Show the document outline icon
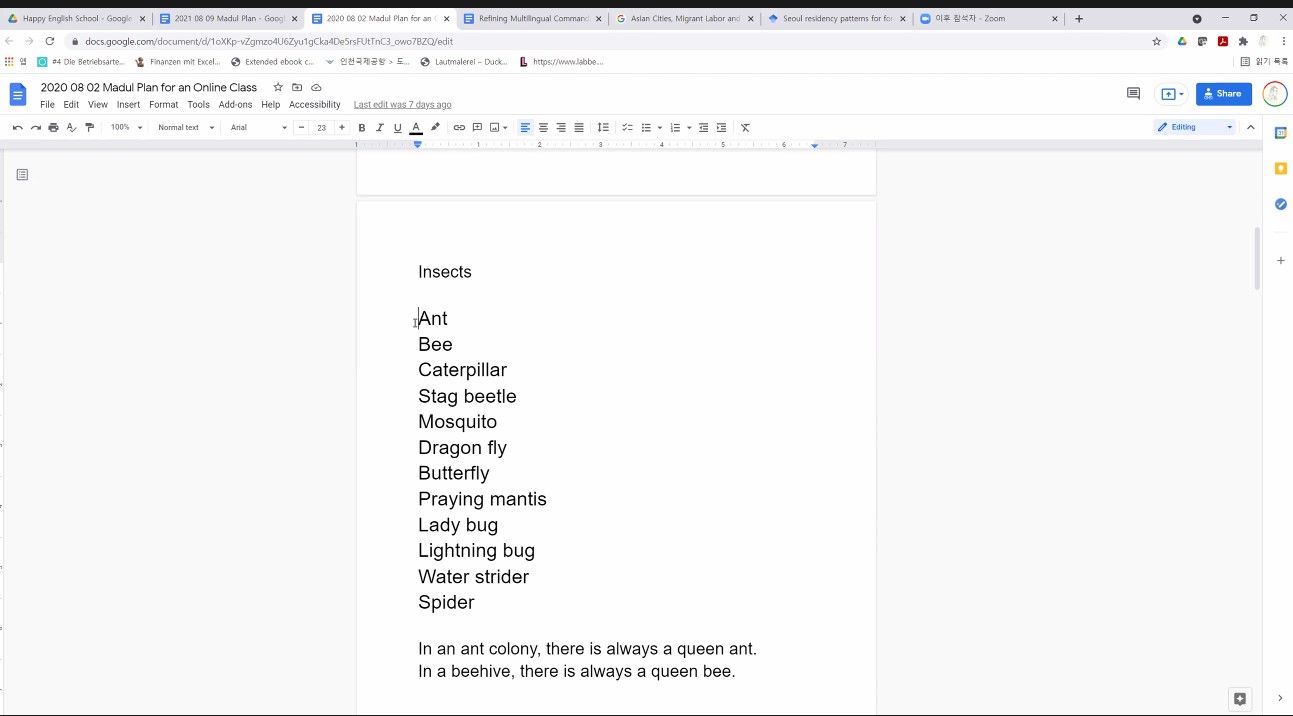 tap(22, 175)
